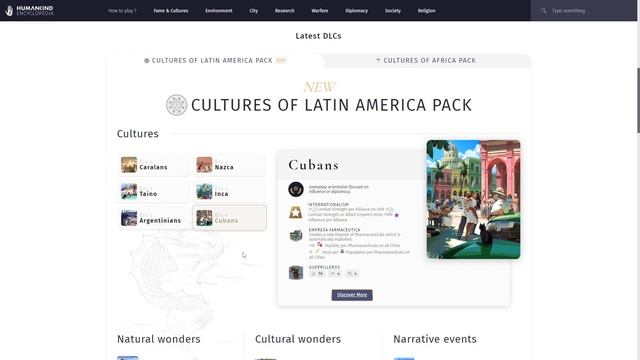640x360 pixels.
Task: Click the Latest DLCs heading
Action: click(x=318, y=36)
